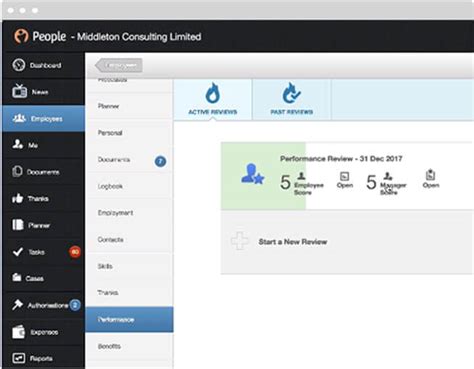Open Me via the person icon
Image resolution: width=474 pixels, height=369 pixels.
tap(18, 144)
